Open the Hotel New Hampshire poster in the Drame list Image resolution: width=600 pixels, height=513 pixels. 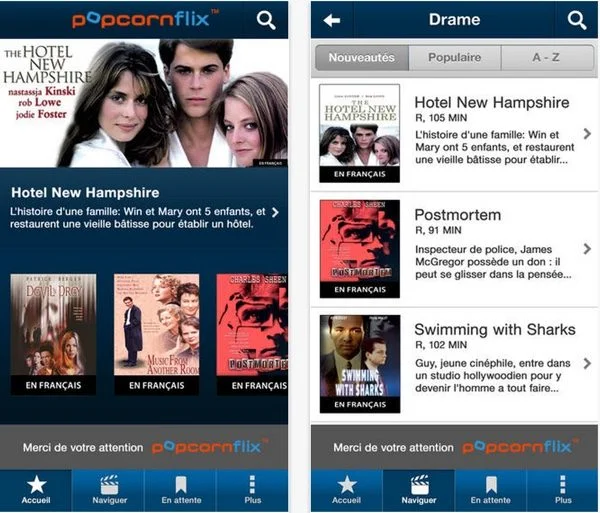(360, 133)
